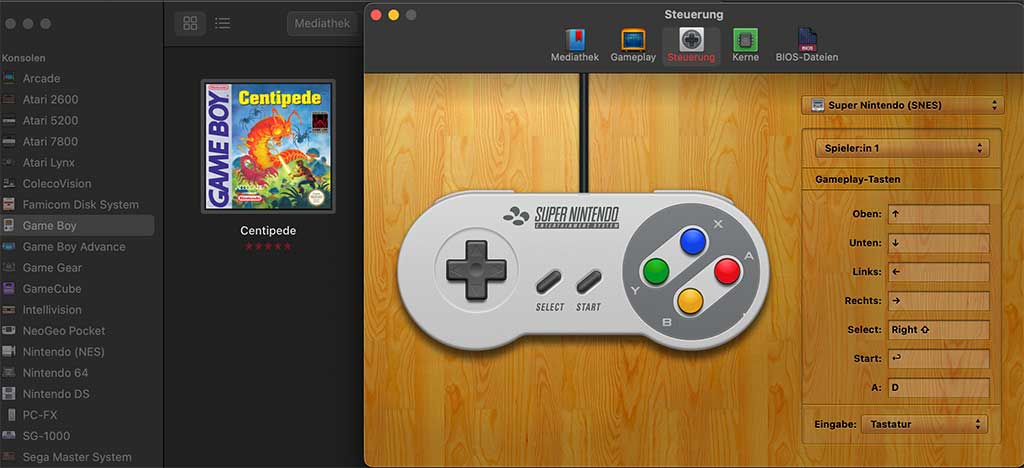This screenshot has width=1024, height=468.
Task: Click the Select key binding field
Action: (x=938, y=330)
